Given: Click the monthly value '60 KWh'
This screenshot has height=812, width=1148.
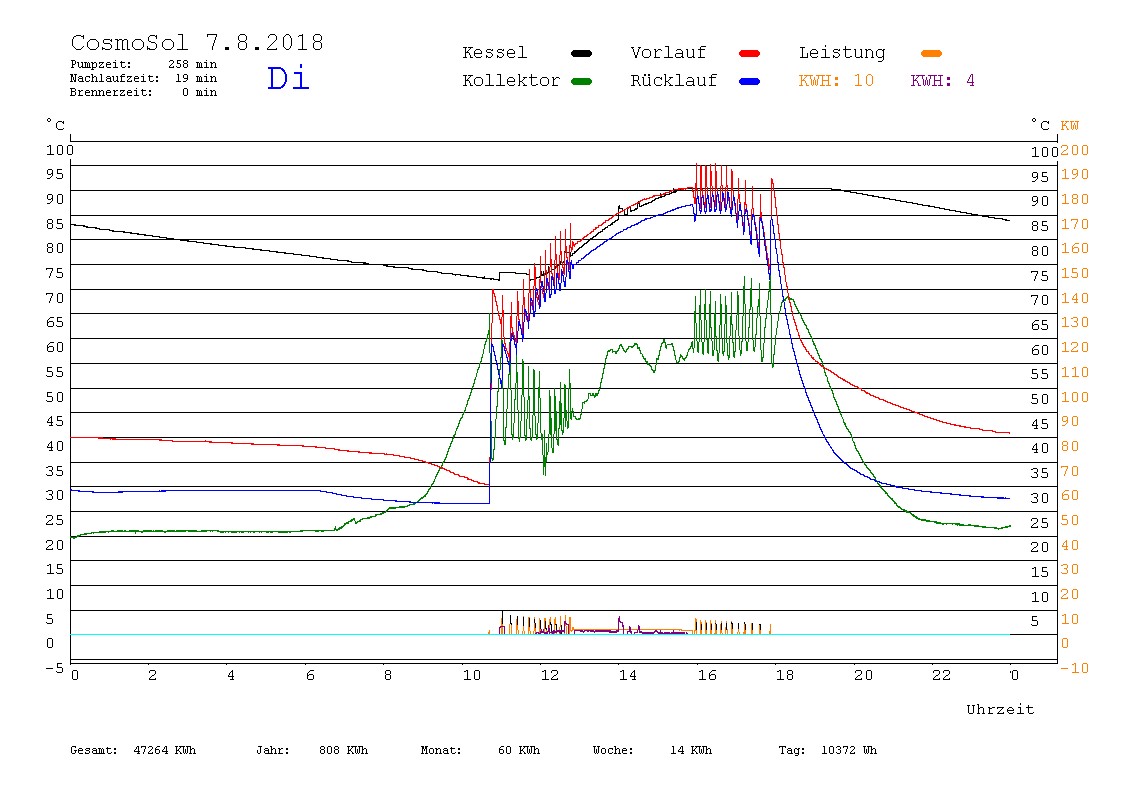Looking at the screenshot, I should [x=519, y=750].
